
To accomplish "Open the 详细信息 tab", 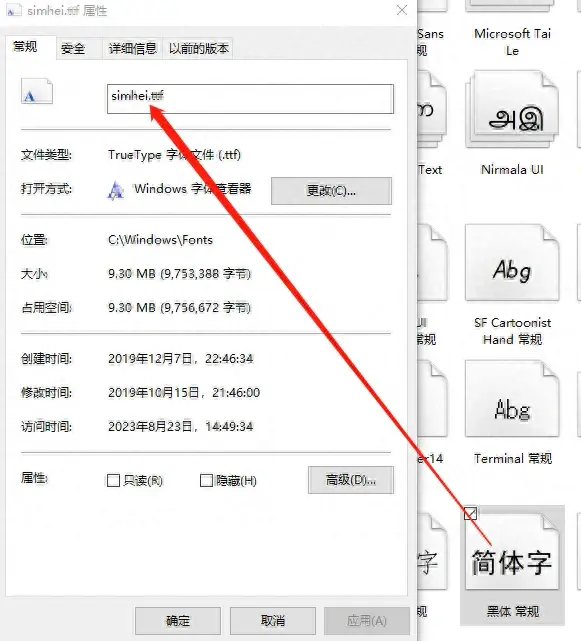I will tap(132, 49).
